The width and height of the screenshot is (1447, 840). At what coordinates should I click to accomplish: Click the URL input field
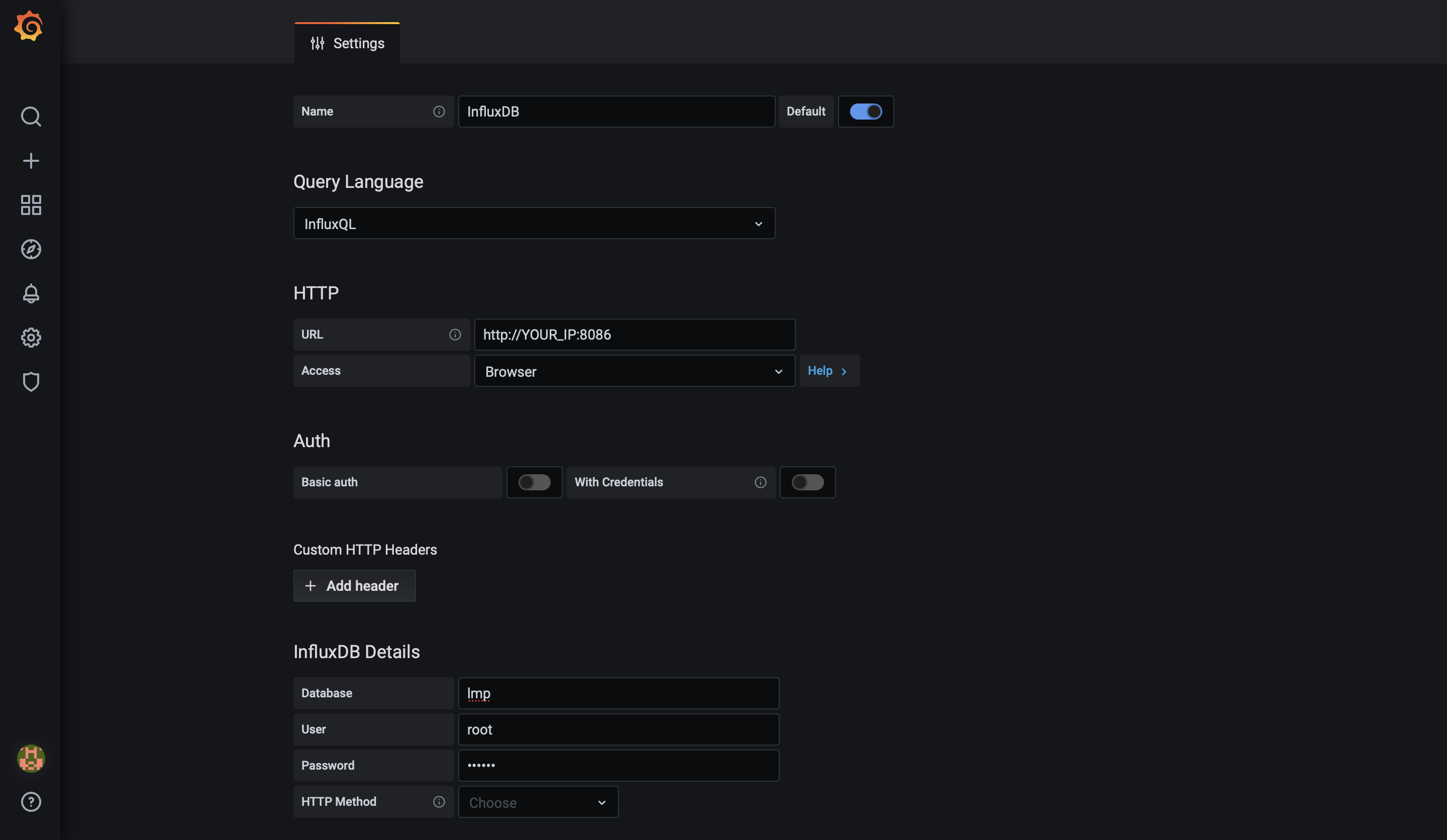click(x=634, y=335)
